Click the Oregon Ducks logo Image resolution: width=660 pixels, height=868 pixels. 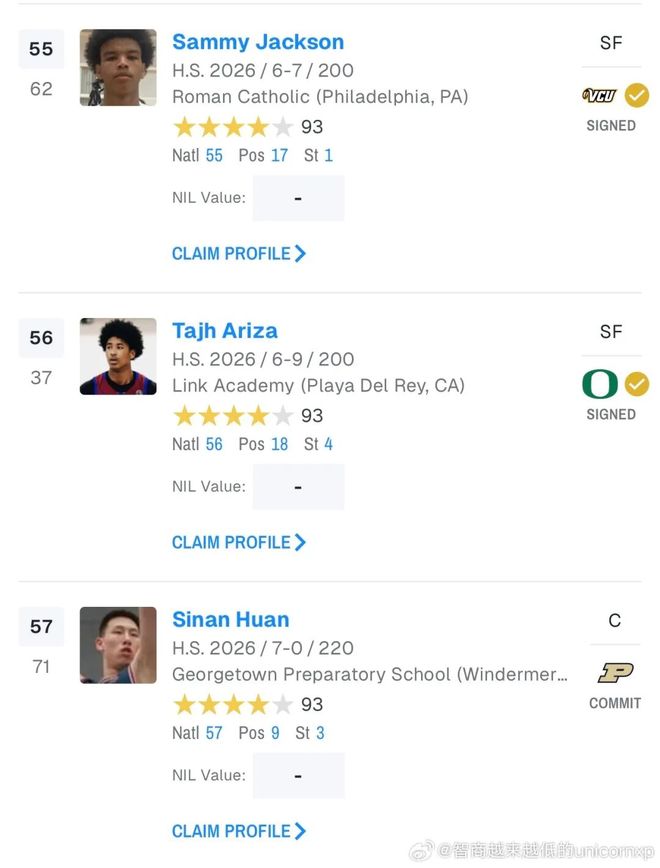[599, 384]
